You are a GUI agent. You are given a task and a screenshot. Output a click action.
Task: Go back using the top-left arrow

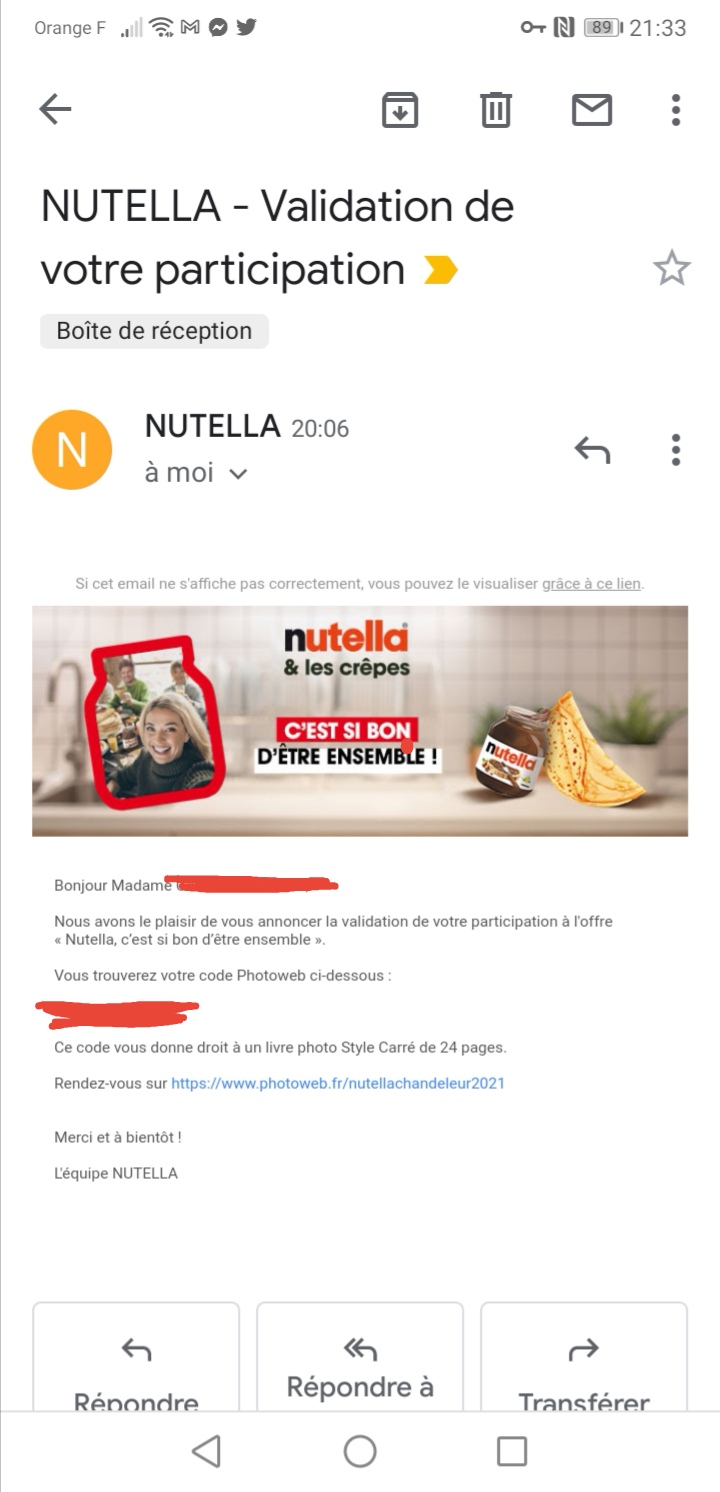pyautogui.click(x=55, y=109)
